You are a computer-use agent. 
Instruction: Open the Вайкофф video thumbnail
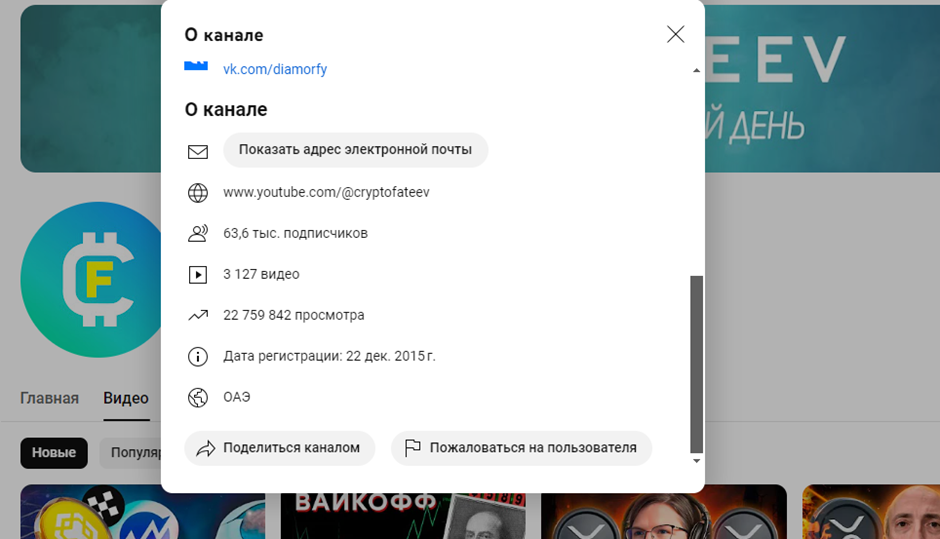(403, 513)
